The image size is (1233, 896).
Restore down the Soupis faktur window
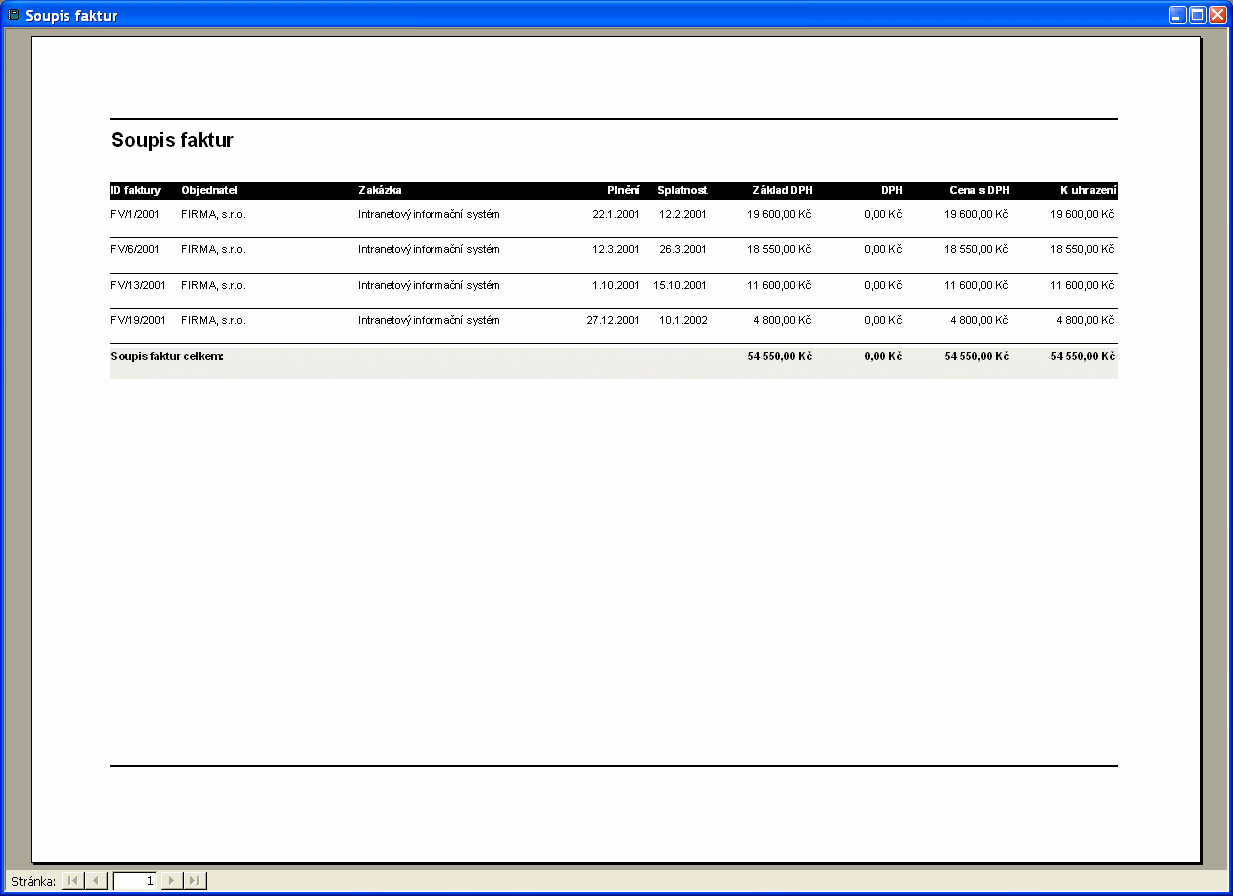tap(1198, 15)
